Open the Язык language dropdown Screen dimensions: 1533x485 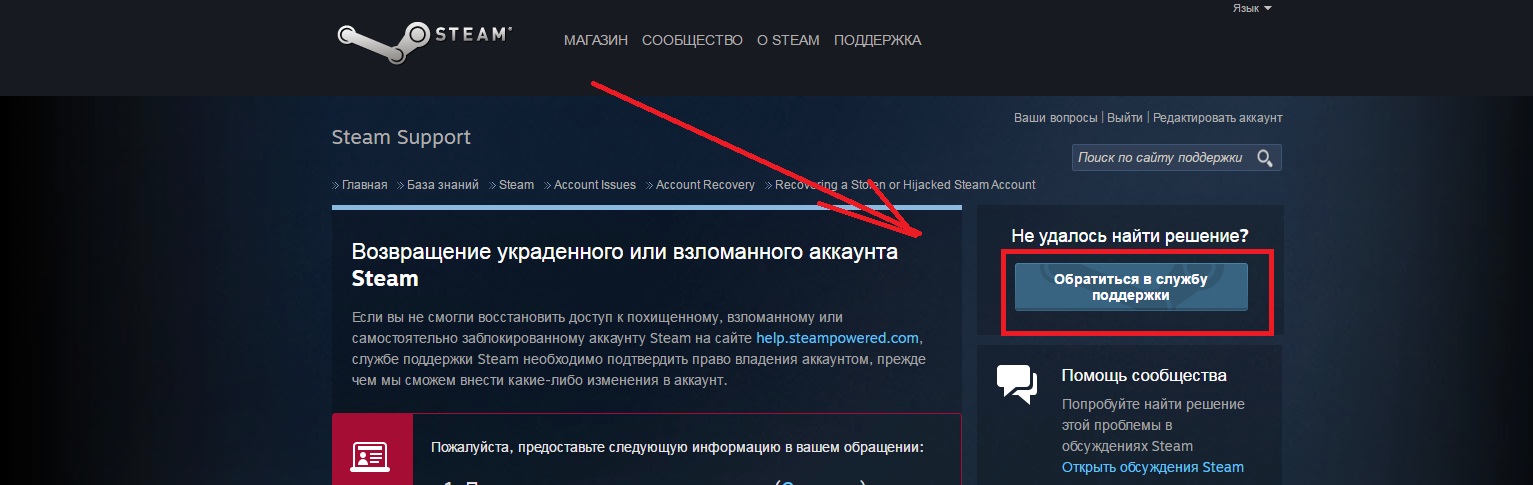click(1251, 8)
